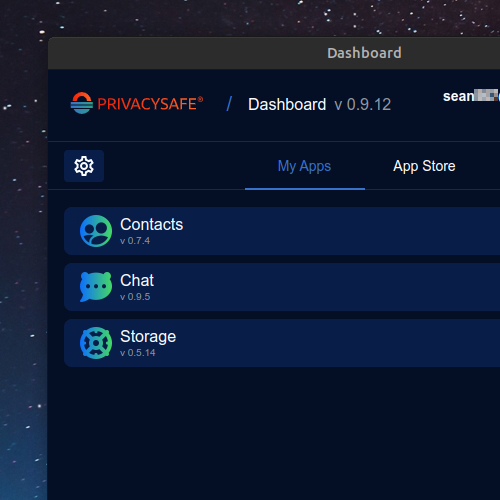This screenshot has height=500, width=500.
Task: Launch the Chat app row
Action: click(282, 287)
